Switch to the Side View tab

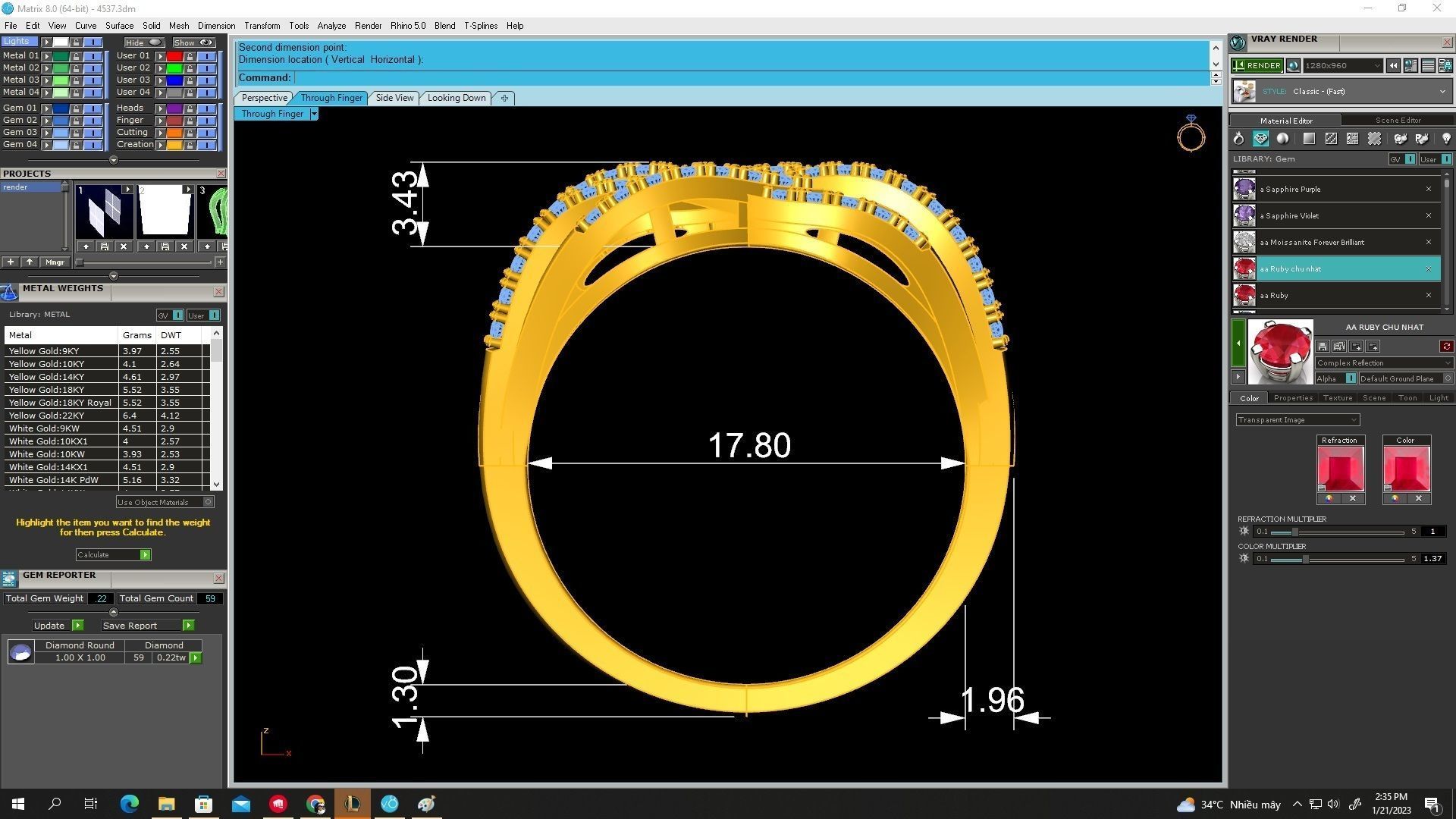(394, 98)
